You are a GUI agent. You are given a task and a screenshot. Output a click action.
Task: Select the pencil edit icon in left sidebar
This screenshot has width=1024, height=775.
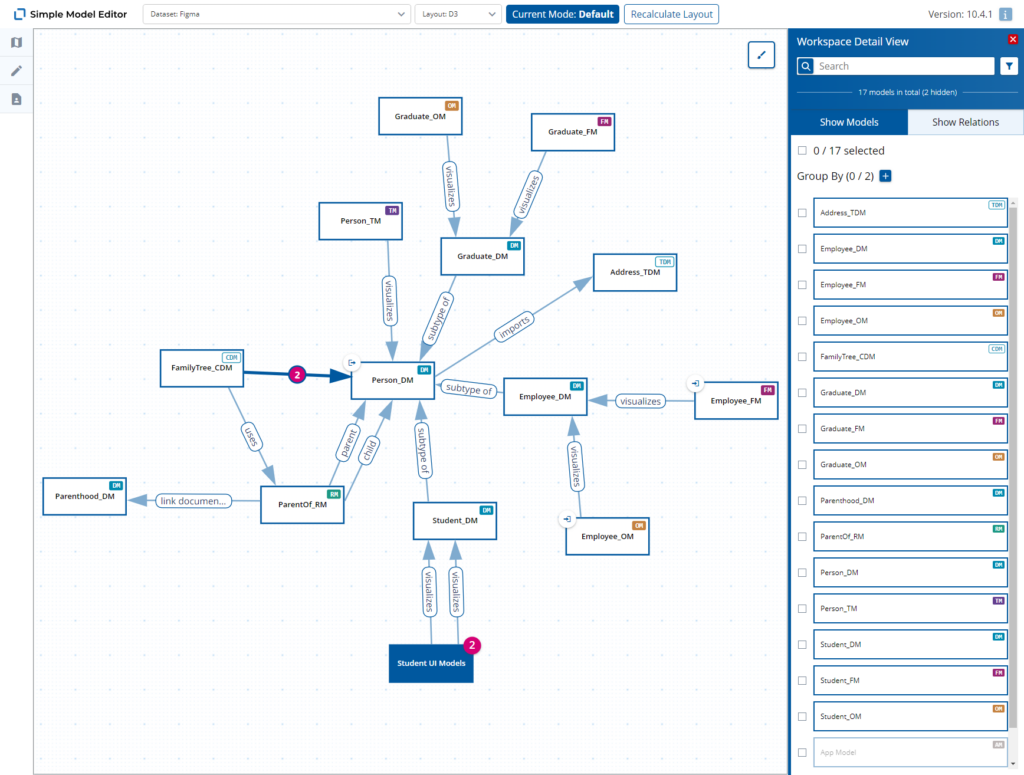16,71
